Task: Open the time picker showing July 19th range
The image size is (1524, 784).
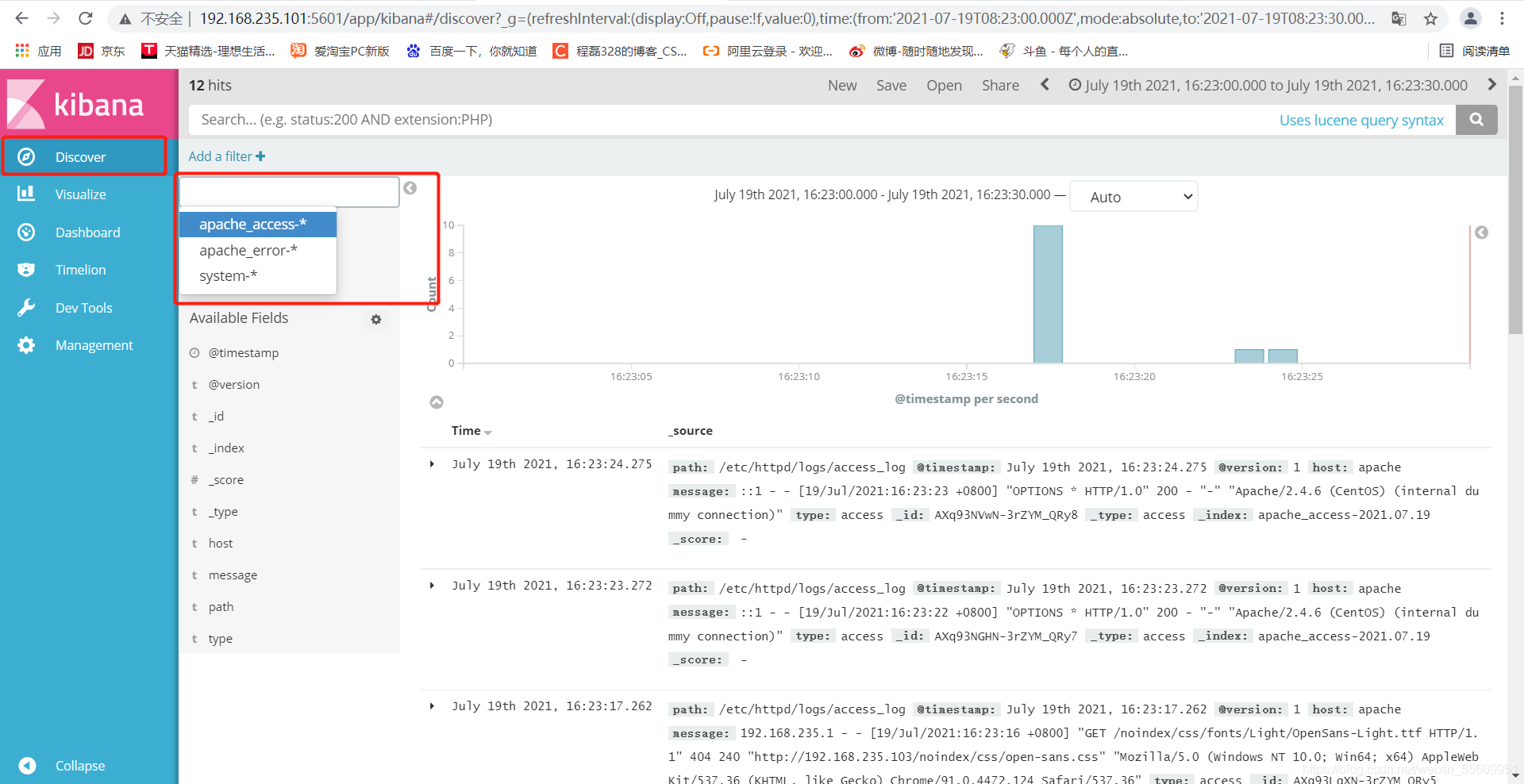Action: point(1268,86)
